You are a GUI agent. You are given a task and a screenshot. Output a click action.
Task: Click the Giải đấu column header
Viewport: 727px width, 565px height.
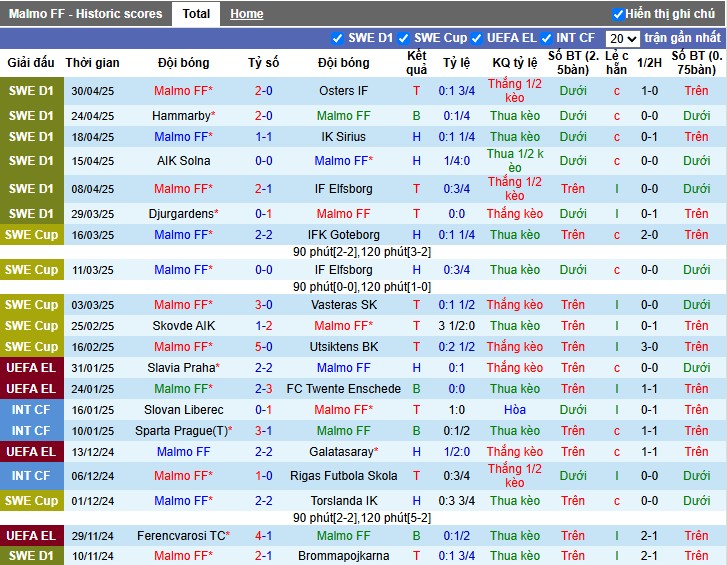pyautogui.click(x=31, y=63)
